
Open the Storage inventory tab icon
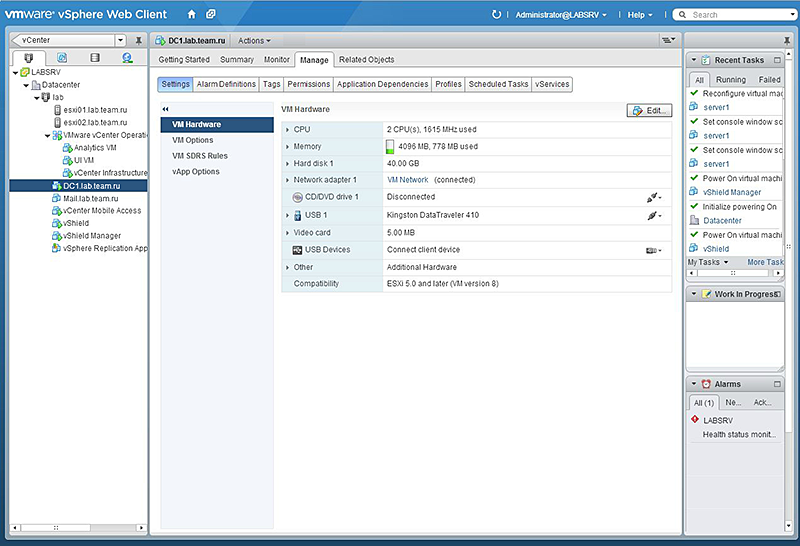94,58
